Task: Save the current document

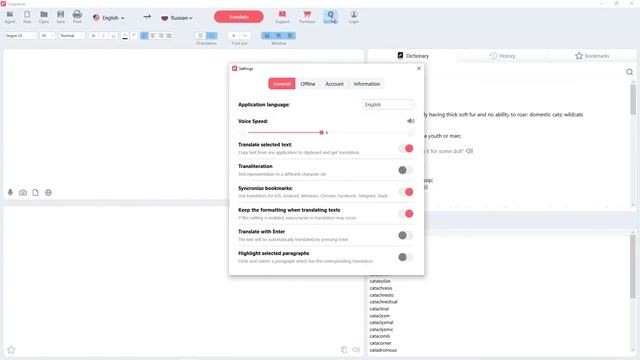Action: tap(60, 17)
